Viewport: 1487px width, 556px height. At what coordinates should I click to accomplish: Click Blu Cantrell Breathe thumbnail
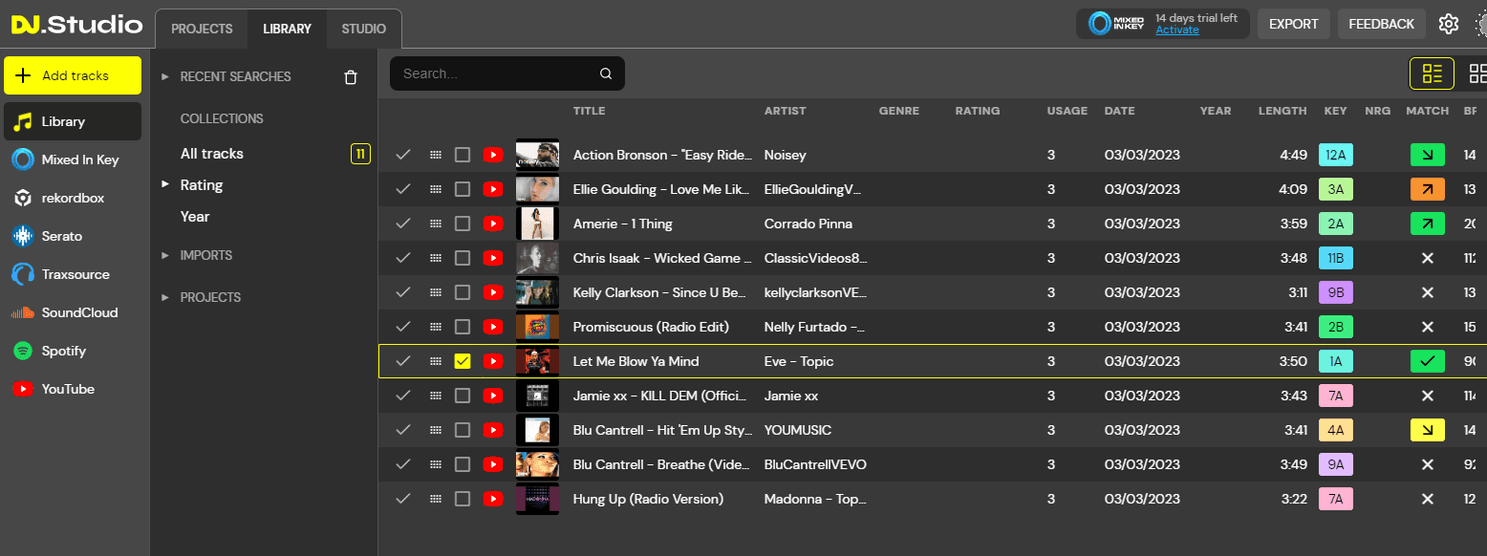pyautogui.click(x=537, y=464)
